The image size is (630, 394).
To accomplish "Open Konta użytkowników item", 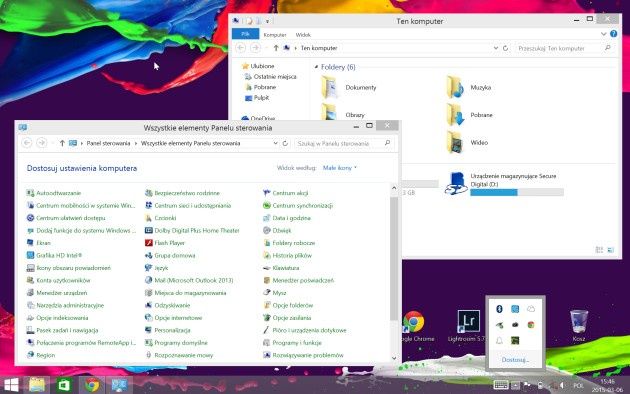I will [x=58, y=280].
